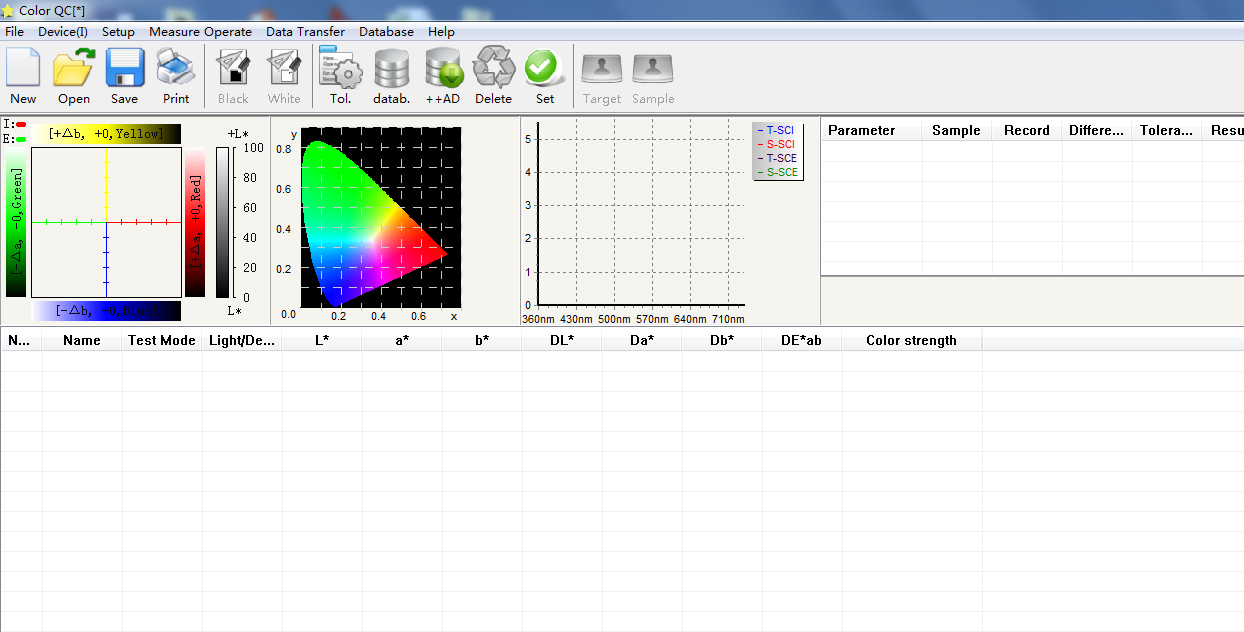Click the Test Mode column header
The width and height of the screenshot is (1244, 632).
162,340
